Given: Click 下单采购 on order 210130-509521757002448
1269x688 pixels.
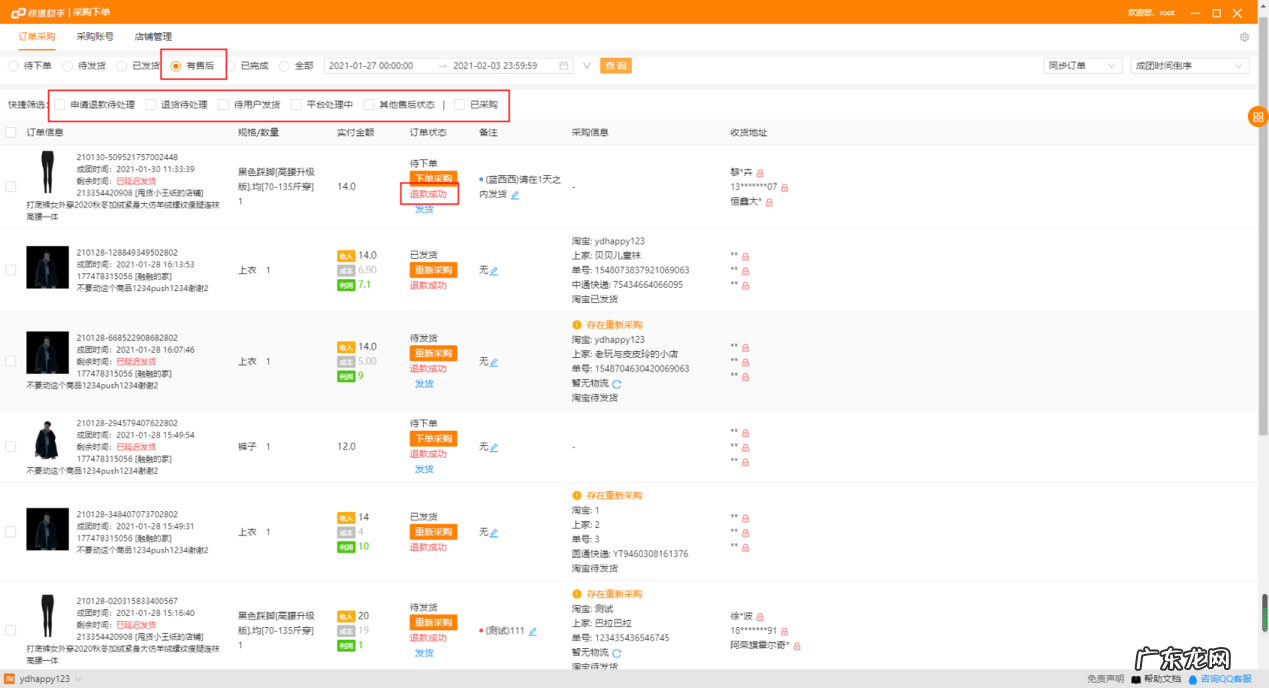Looking at the screenshot, I should click(433, 178).
